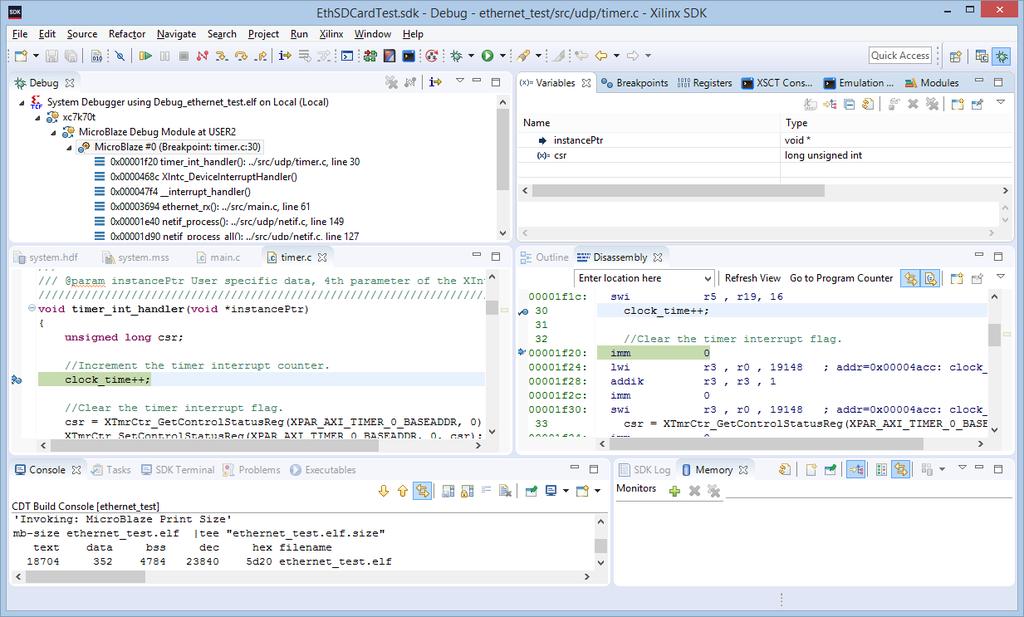Open the Navigate menu
Screen dimensions: 1024x617
[176, 34]
